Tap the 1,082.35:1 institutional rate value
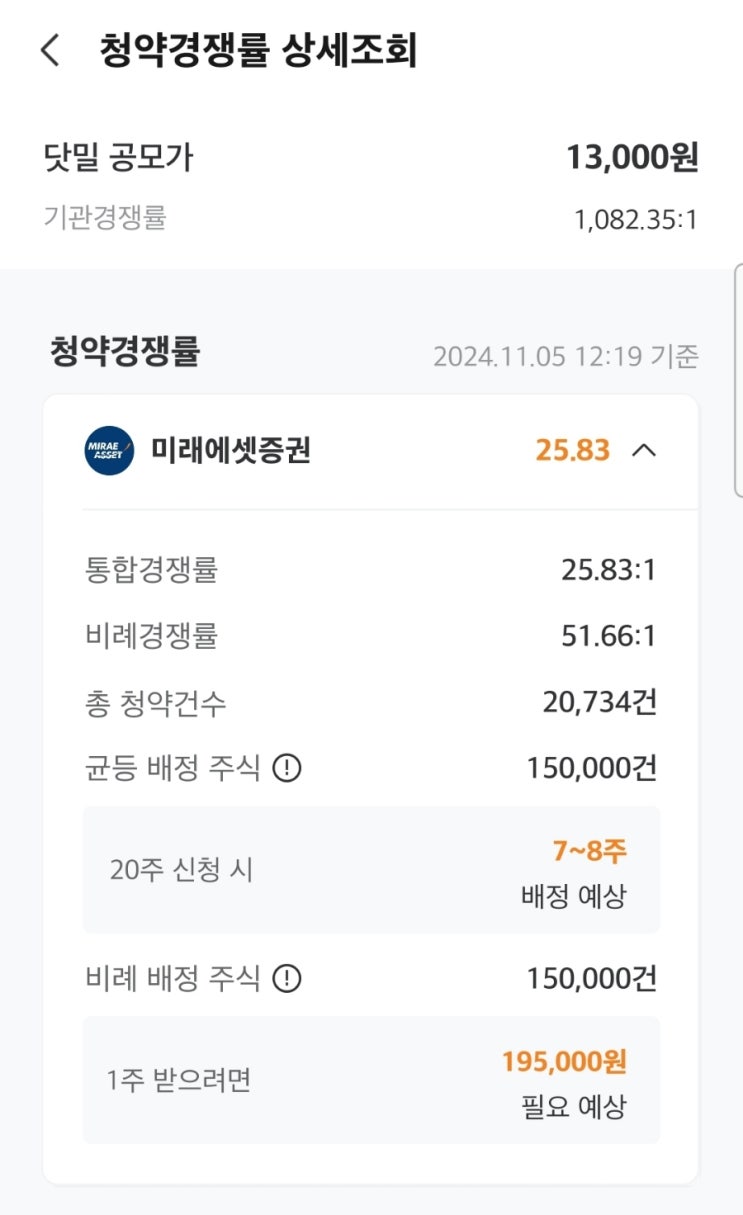 point(636,219)
